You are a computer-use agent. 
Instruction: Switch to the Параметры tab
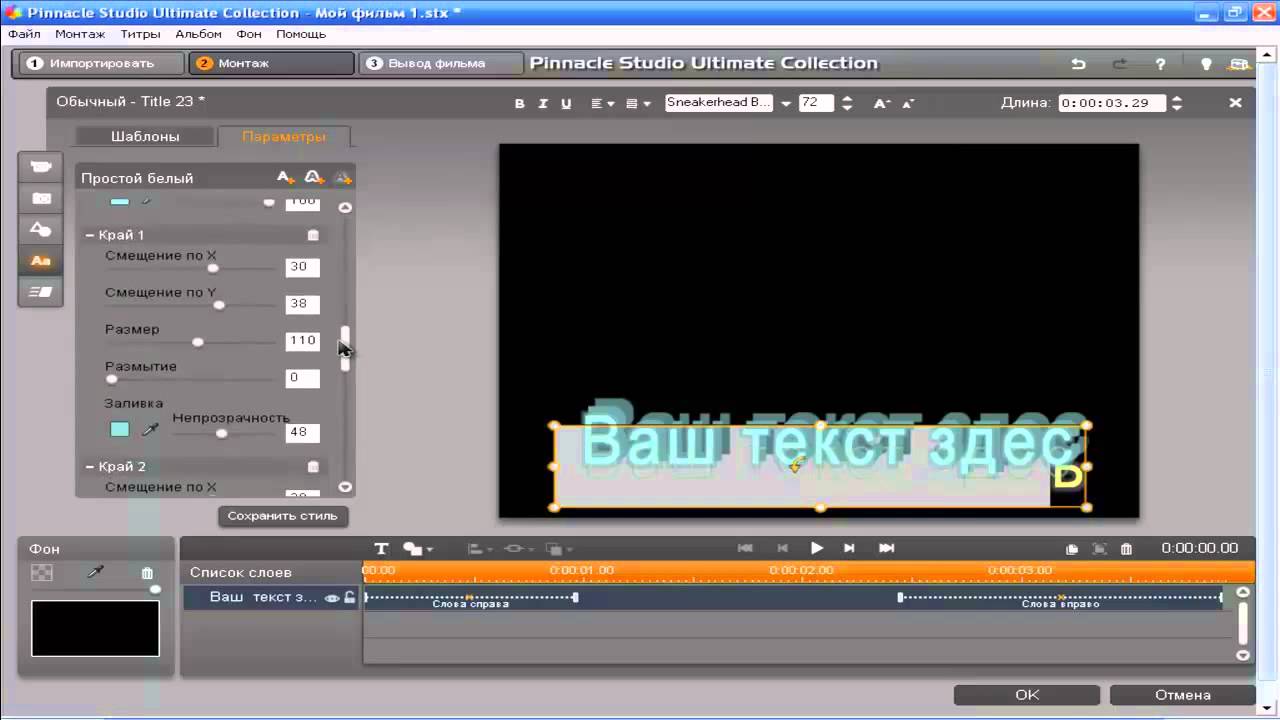pos(284,136)
